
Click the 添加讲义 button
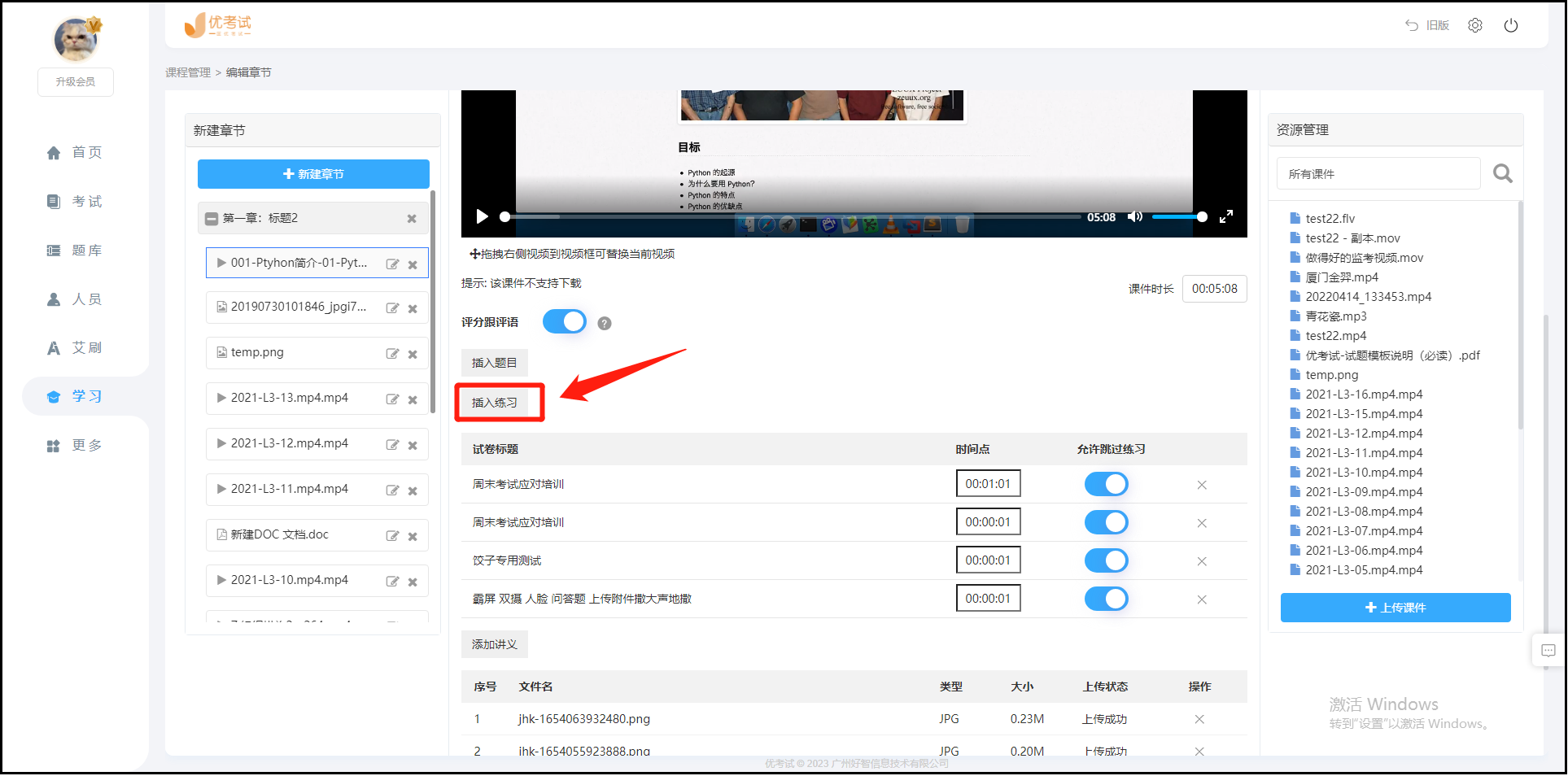click(495, 644)
